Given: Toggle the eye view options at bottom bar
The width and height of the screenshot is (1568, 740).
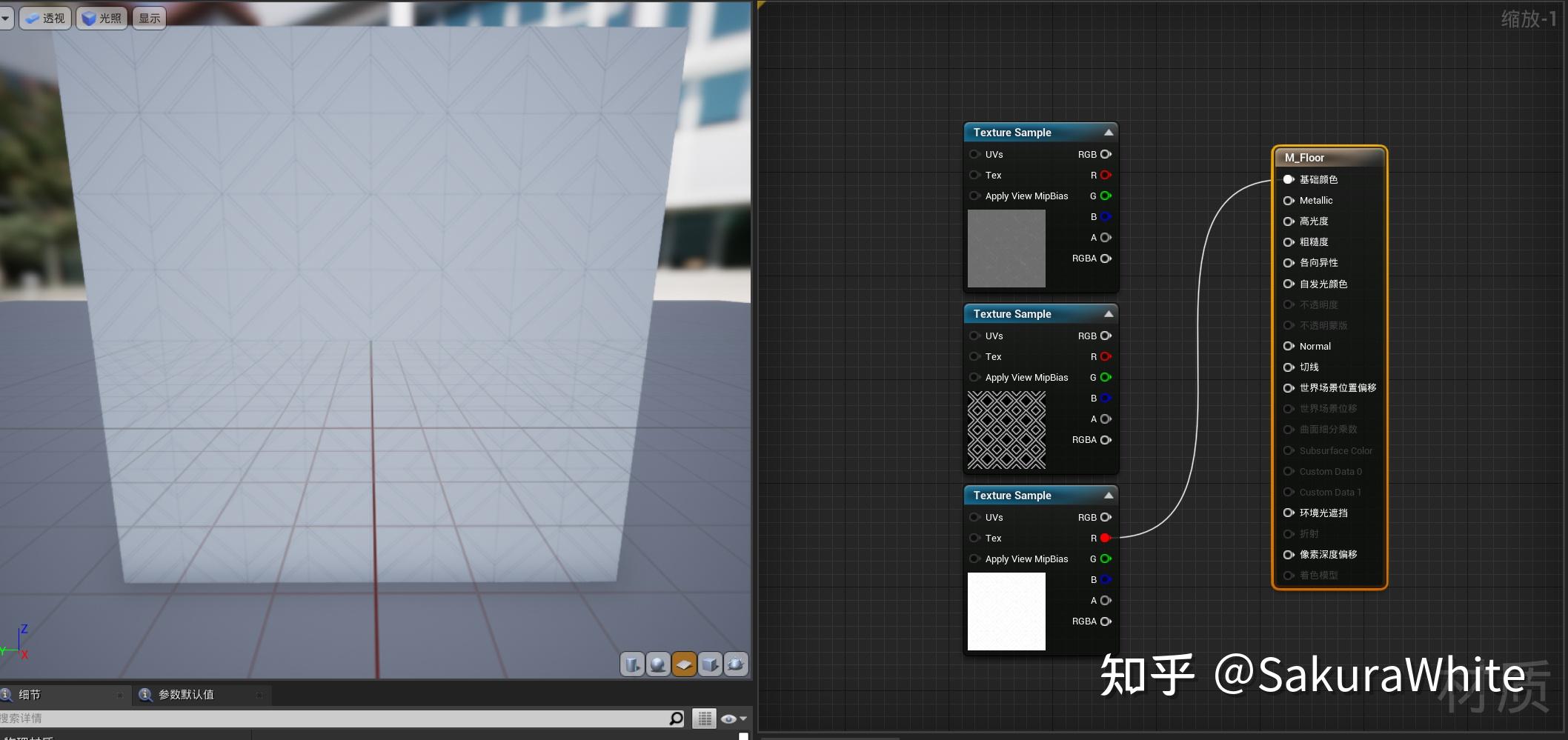Looking at the screenshot, I should 730,718.
